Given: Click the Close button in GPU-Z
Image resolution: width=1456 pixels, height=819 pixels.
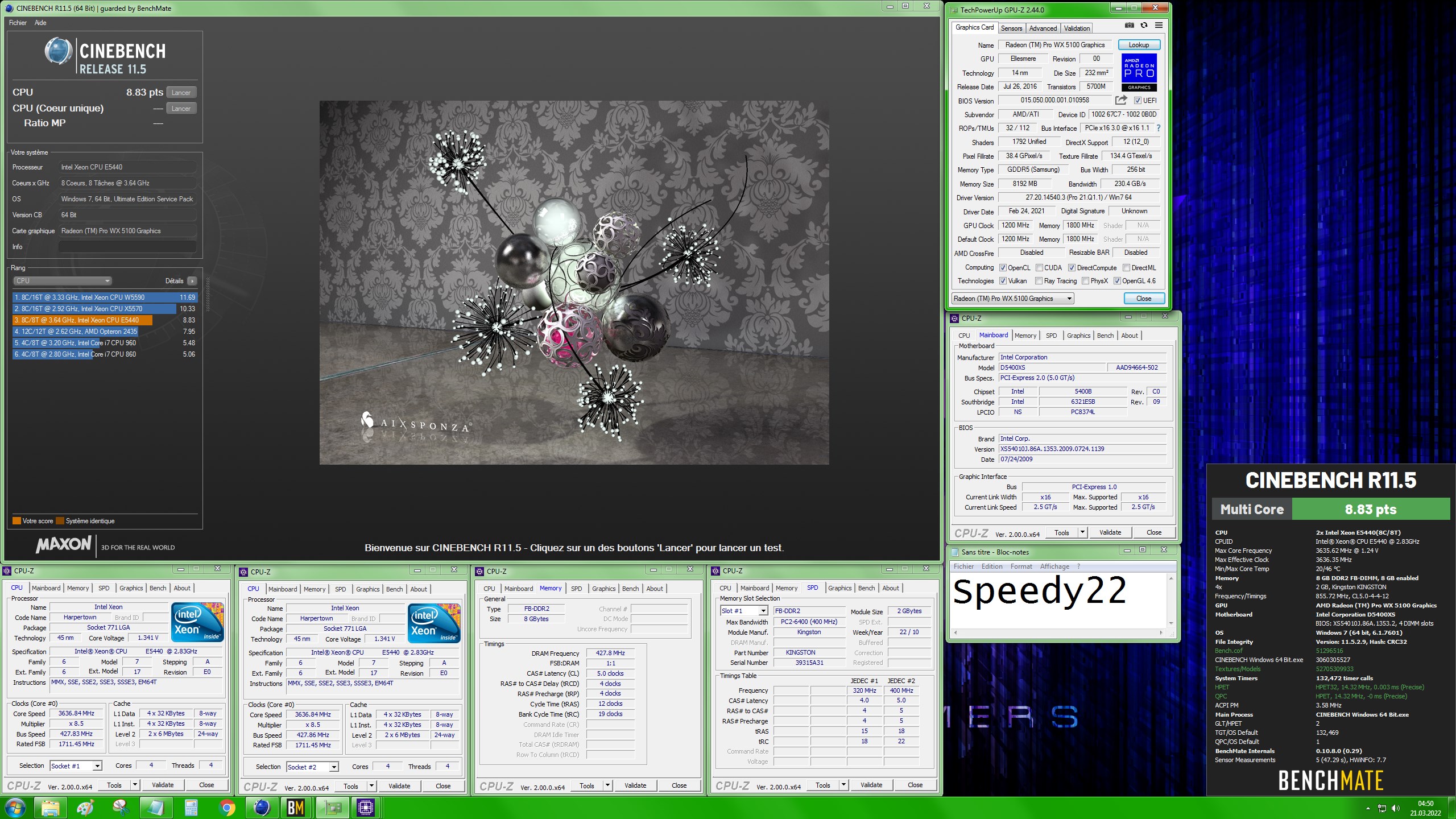Looking at the screenshot, I should (x=1144, y=299).
